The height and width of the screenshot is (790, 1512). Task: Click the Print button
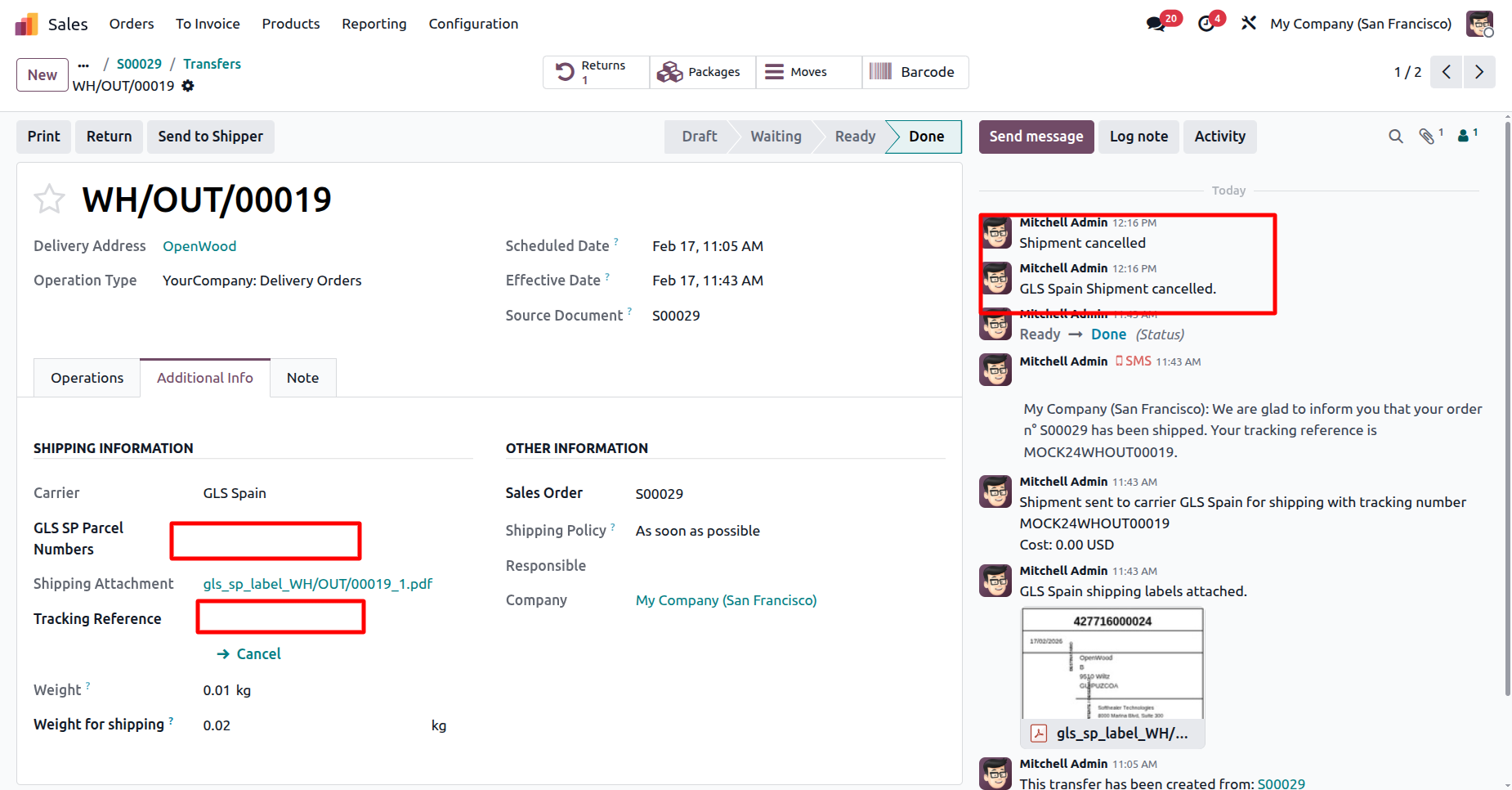click(x=44, y=137)
